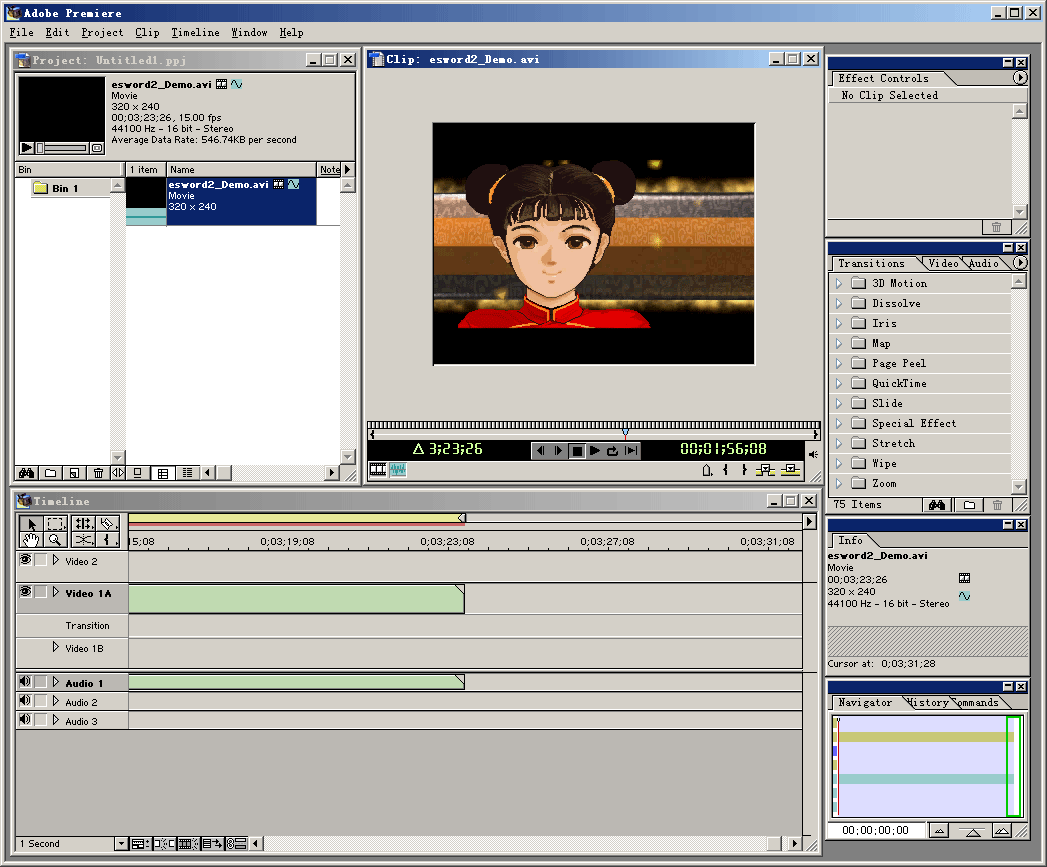Viewport: 1047px width, 867px height.
Task: Open the File menu
Action: click(21, 32)
